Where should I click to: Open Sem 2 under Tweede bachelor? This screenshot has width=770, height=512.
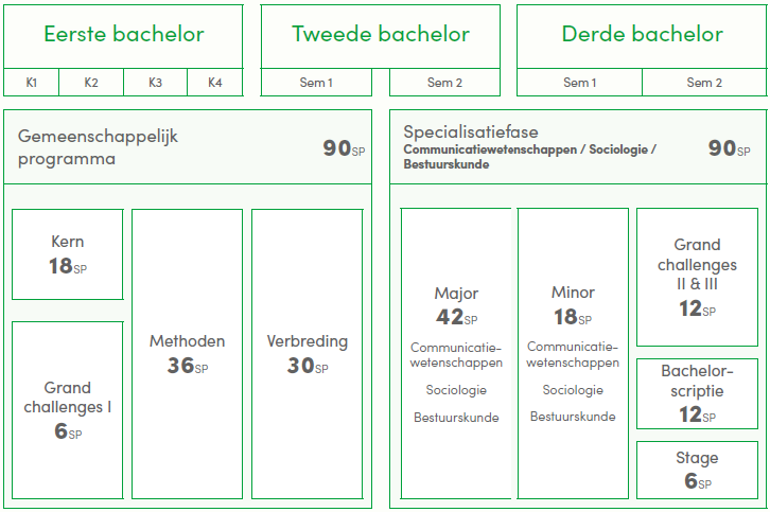coord(445,83)
